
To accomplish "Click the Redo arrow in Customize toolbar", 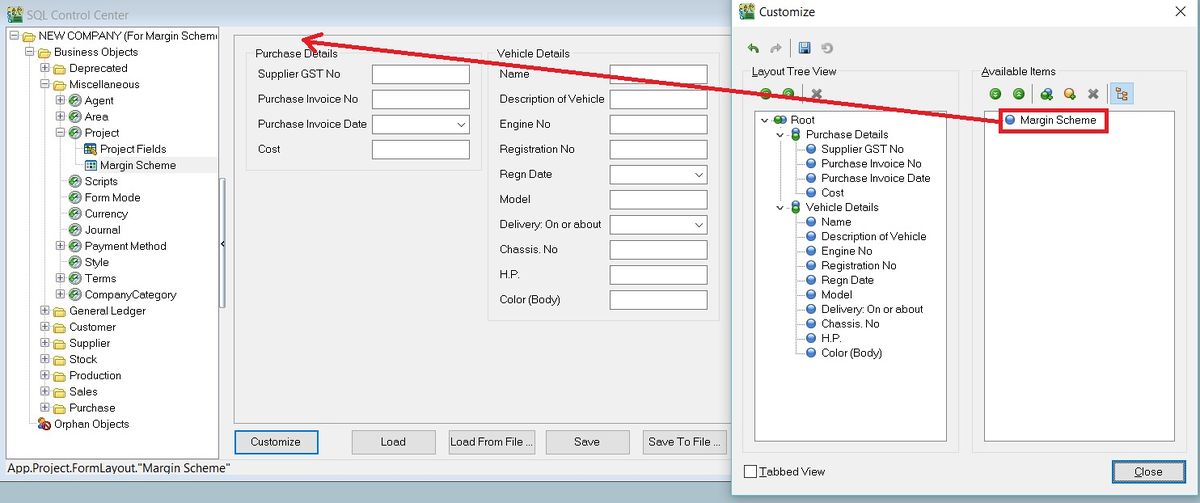I will point(776,48).
